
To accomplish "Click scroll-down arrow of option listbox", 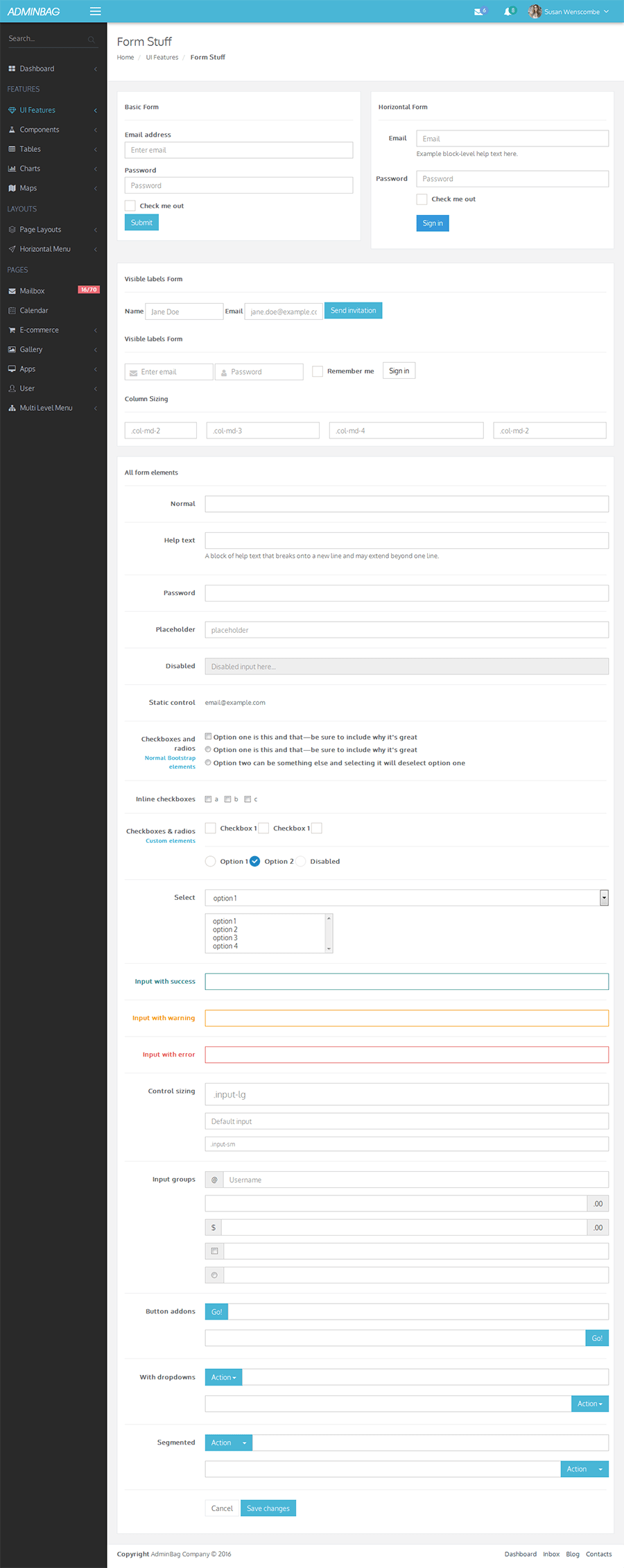I will pos(329,948).
